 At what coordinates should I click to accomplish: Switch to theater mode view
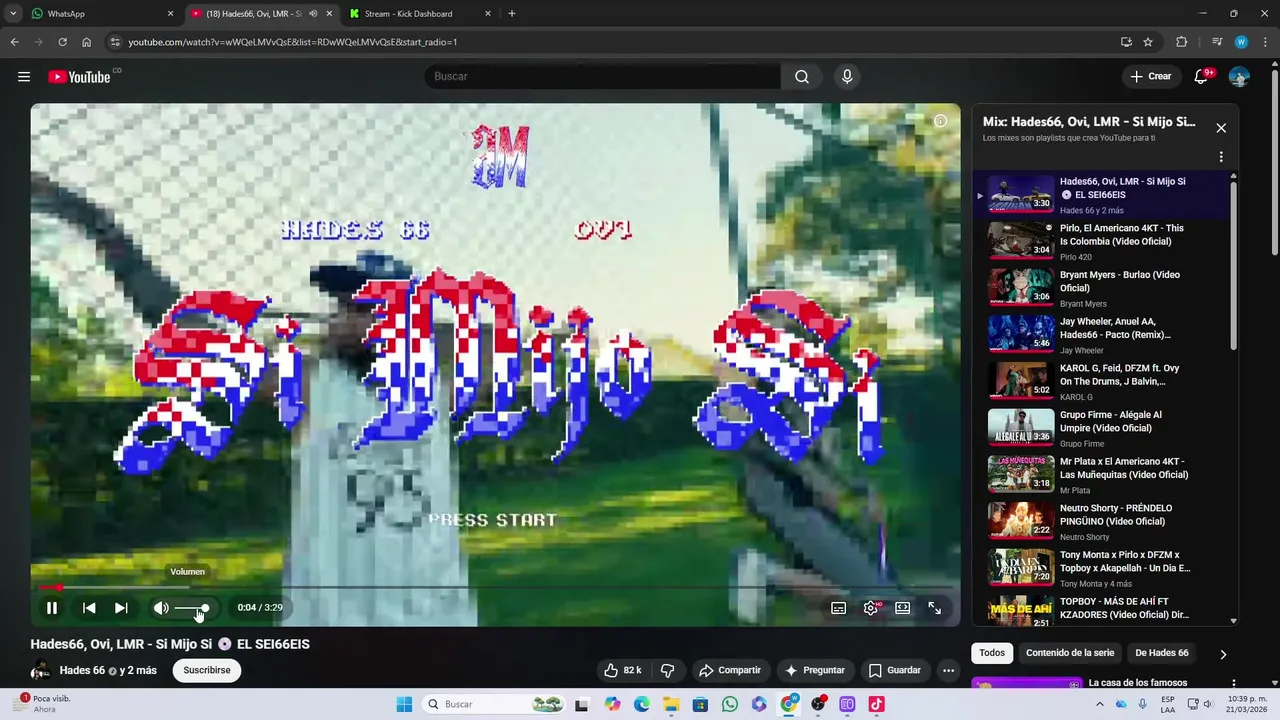902,607
